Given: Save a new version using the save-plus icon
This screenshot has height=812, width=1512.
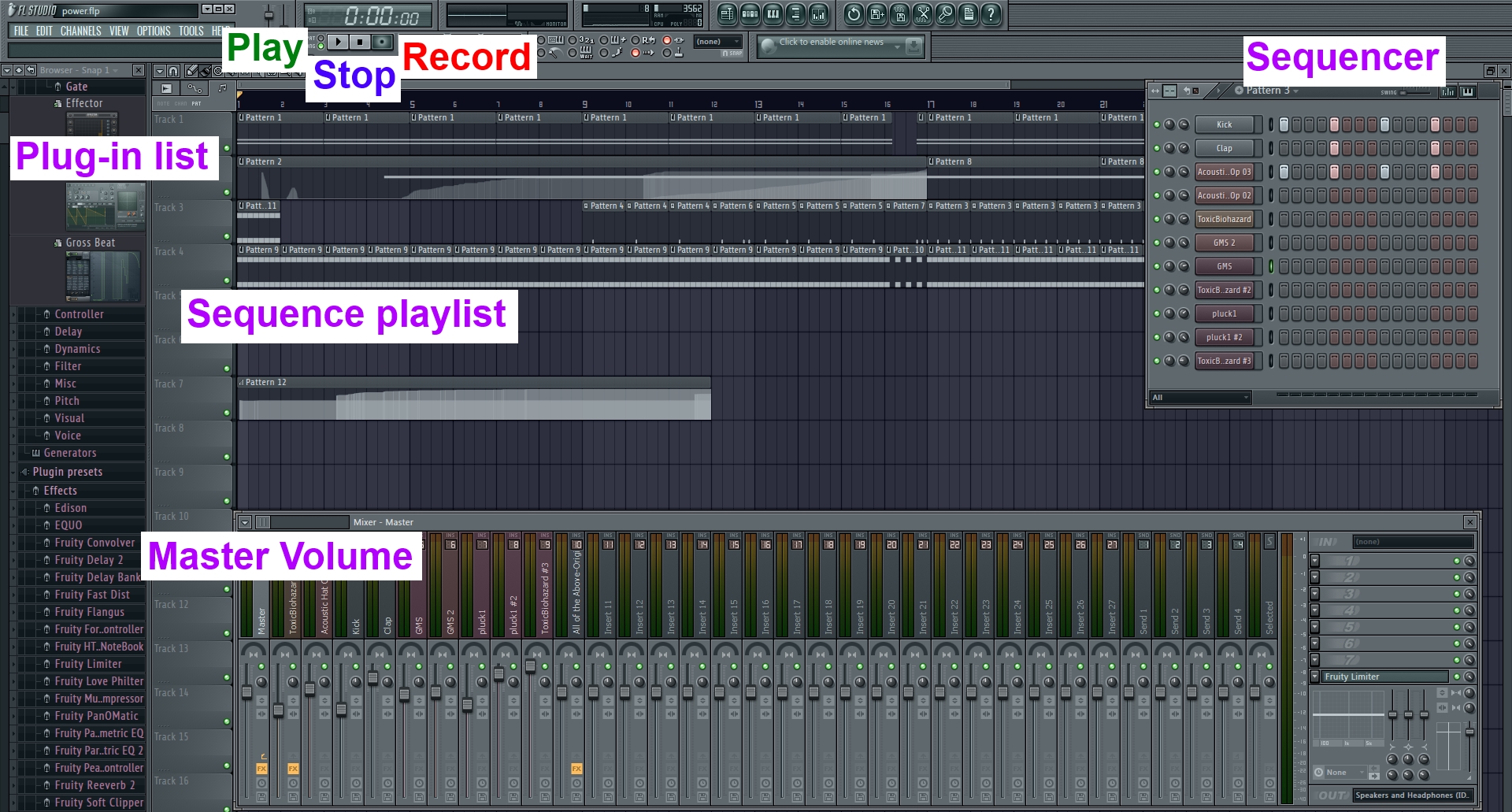Looking at the screenshot, I should (876, 13).
